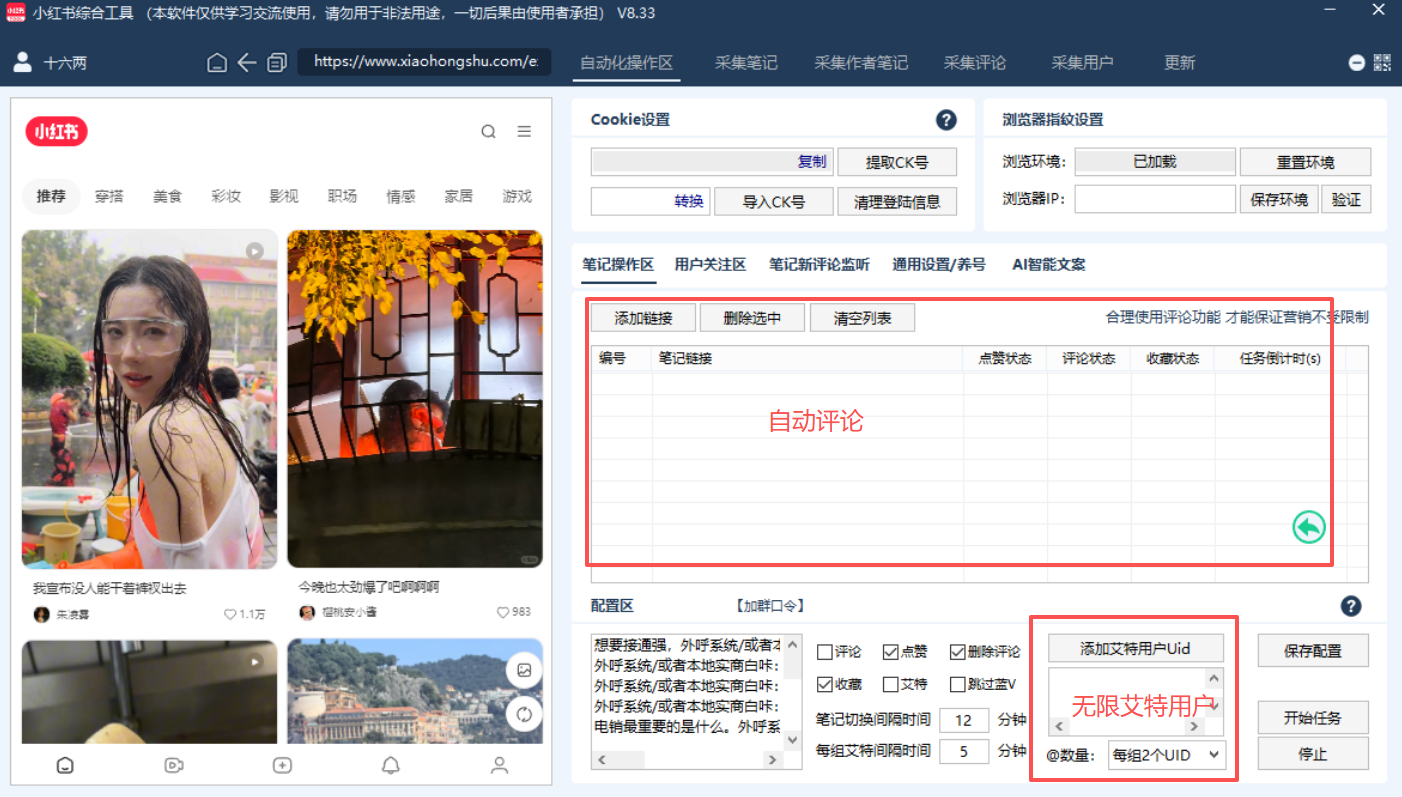The height and width of the screenshot is (797, 1402).
Task: Click the green reply arrow icon in table
Action: (x=1309, y=527)
